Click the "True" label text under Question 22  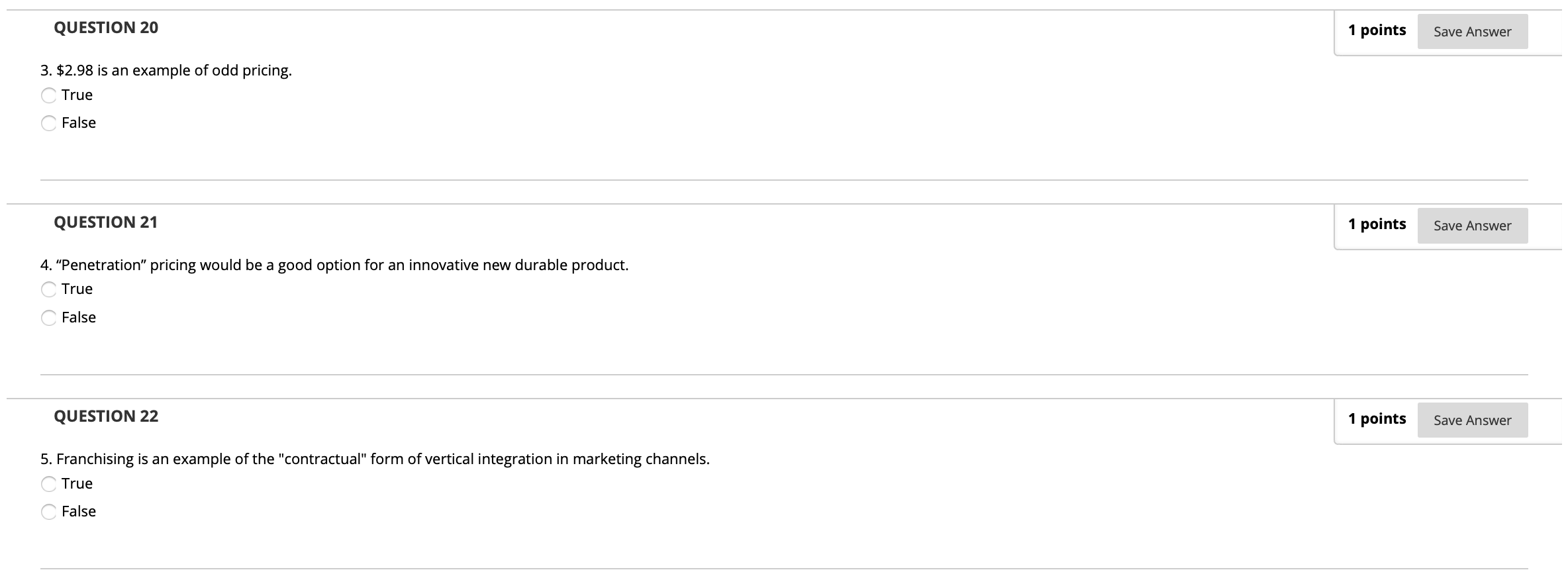coord(77,484)
